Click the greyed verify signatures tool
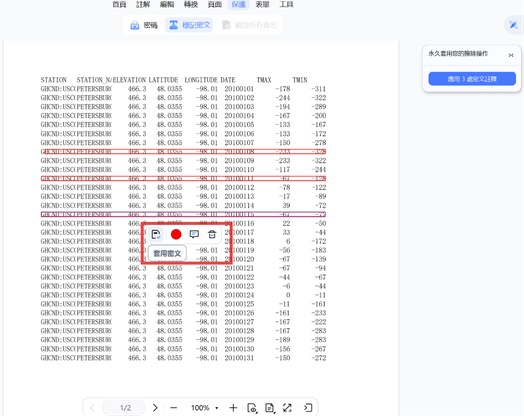 tap(250, 25)
